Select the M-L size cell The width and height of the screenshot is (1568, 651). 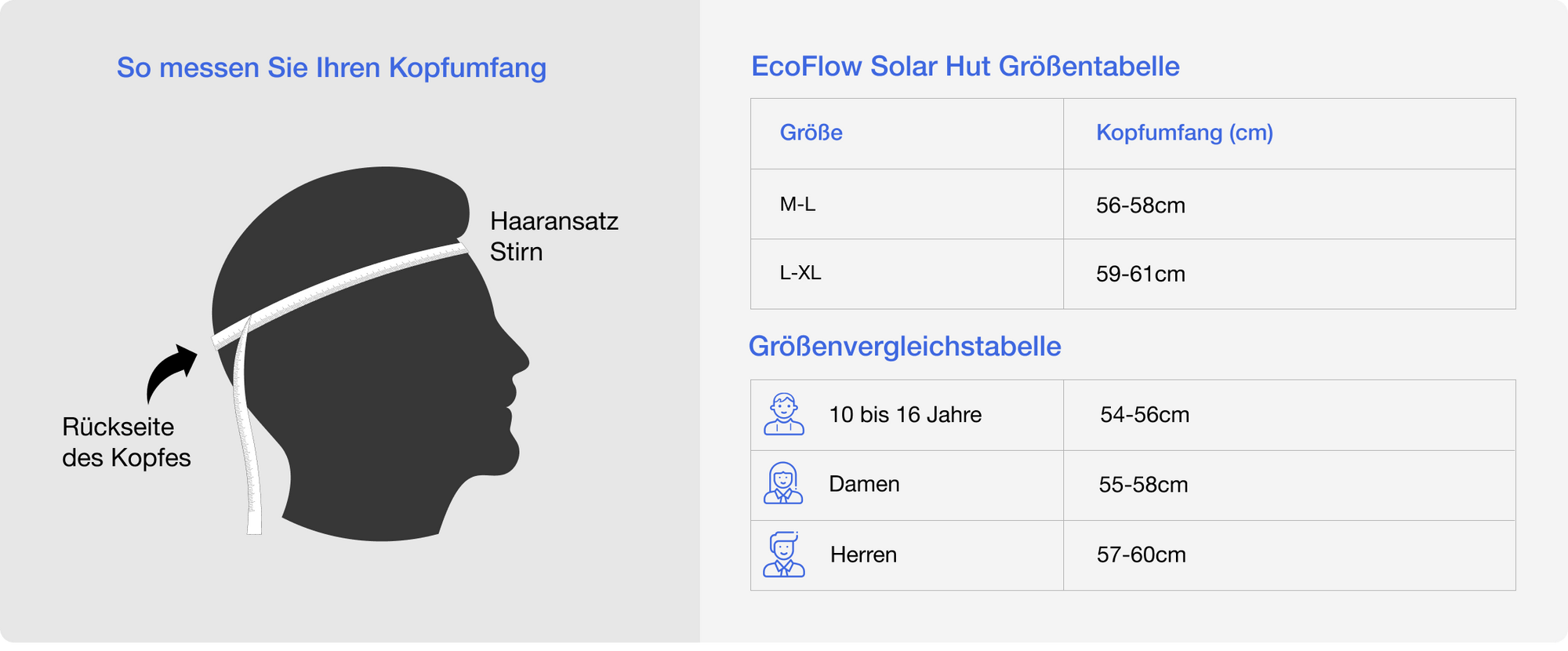[x=797, y=205]
